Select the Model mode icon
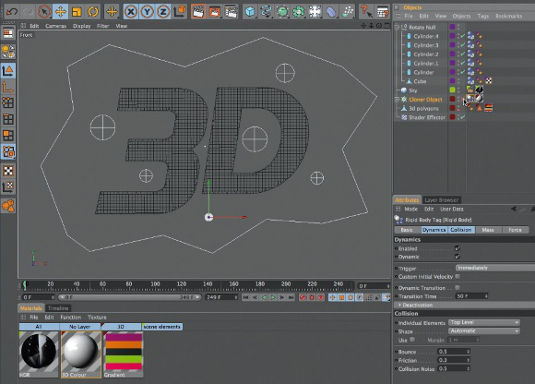 point(8,71)
